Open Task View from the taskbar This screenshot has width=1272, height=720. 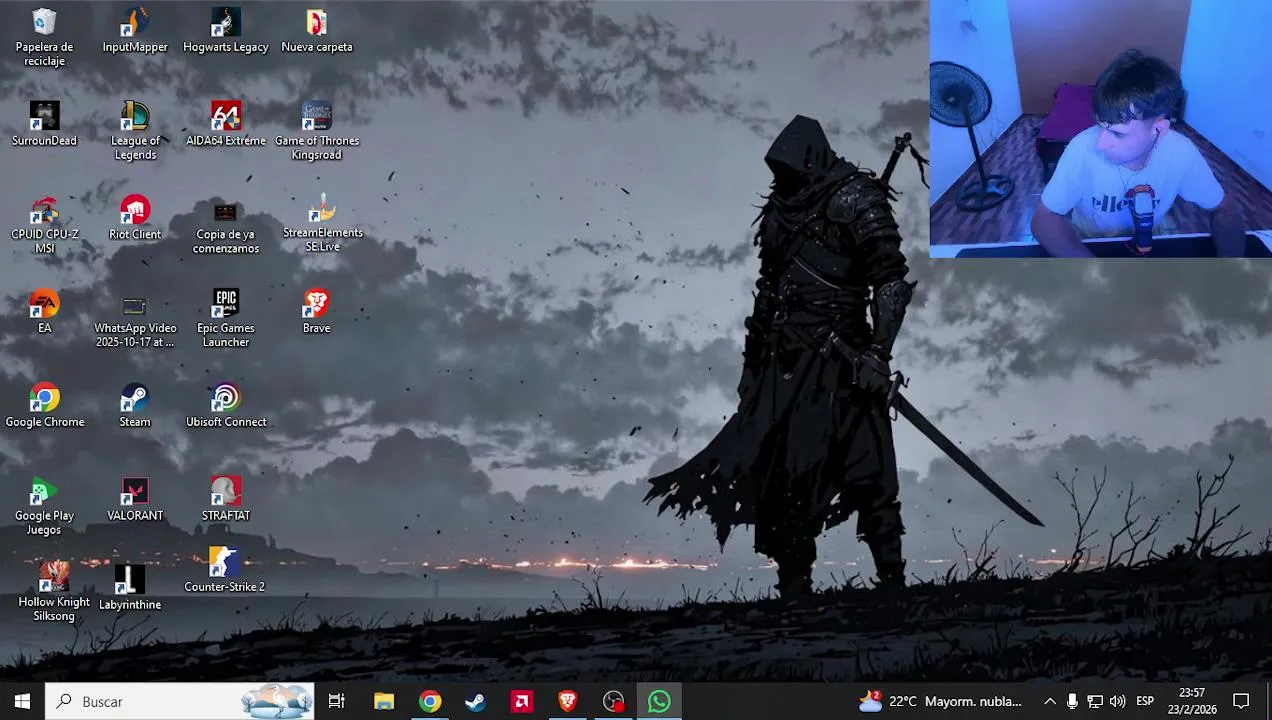tap(337, 701)
